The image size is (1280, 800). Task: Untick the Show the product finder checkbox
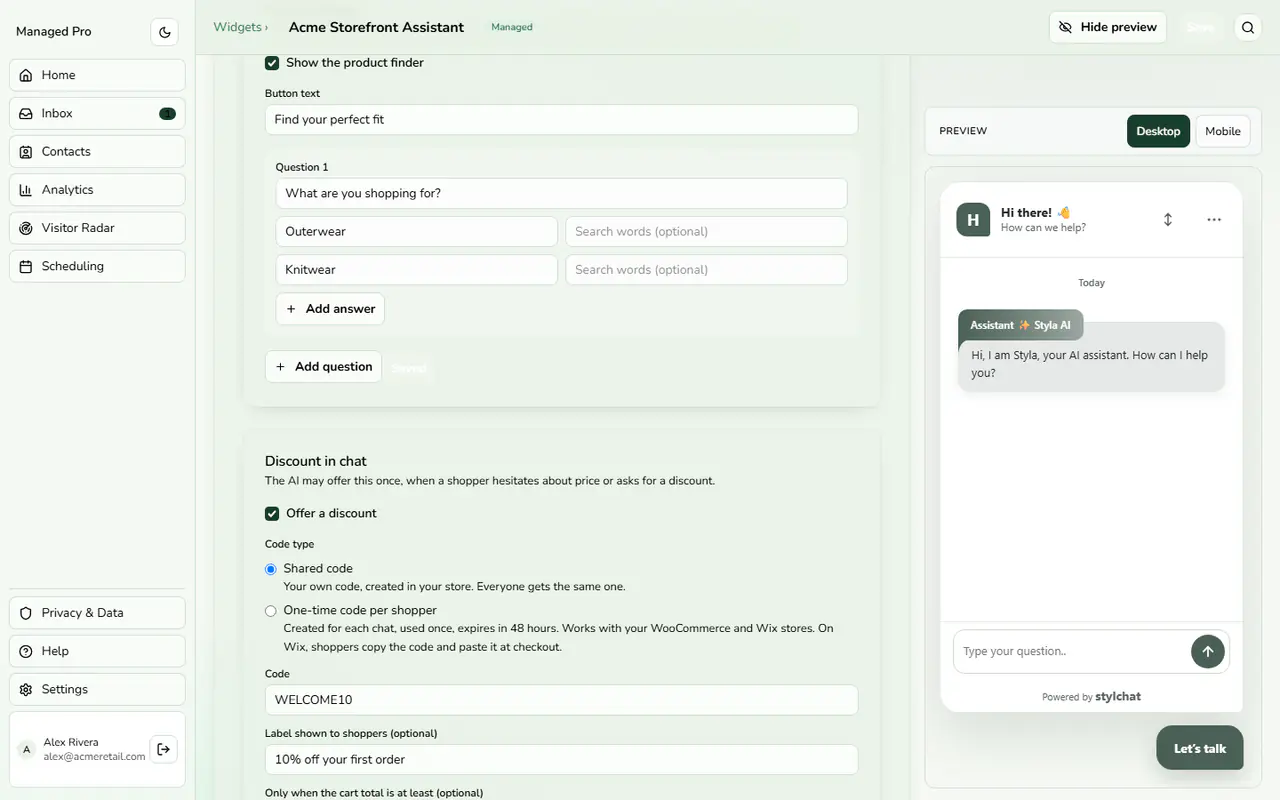pos(272,63)
